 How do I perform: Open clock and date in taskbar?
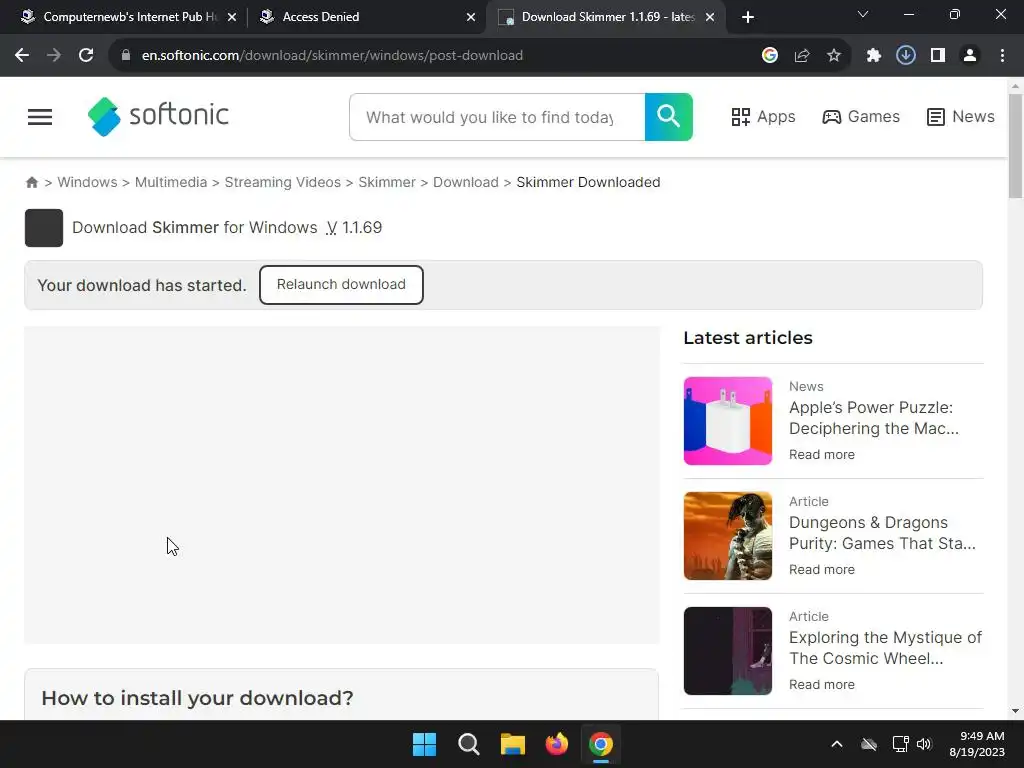977,744
